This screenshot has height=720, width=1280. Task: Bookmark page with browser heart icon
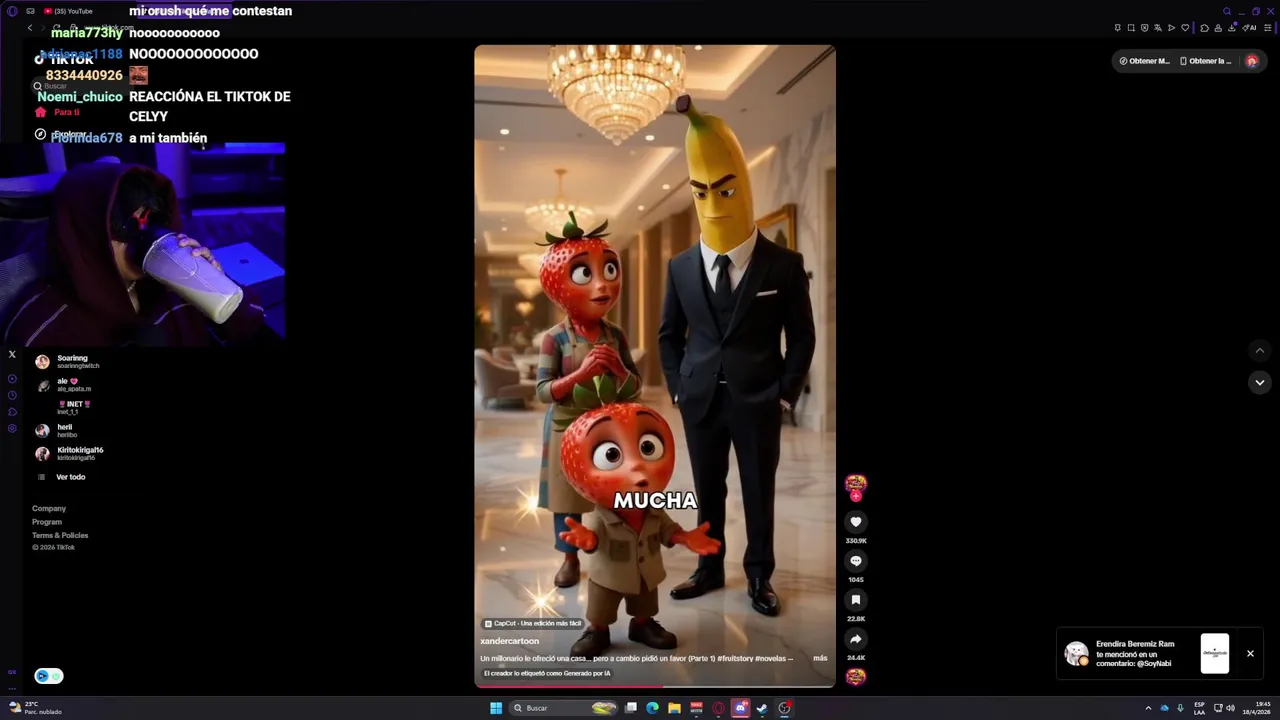point(1185,28)
